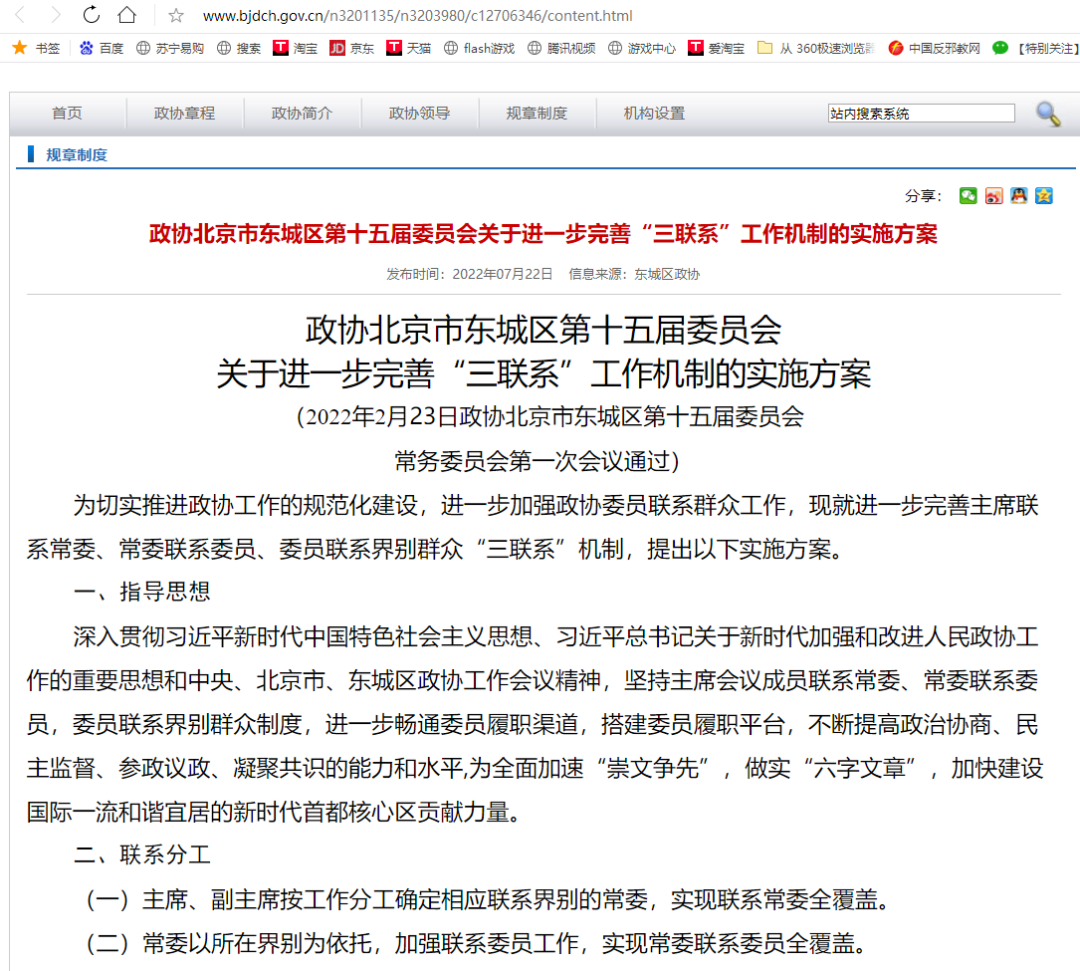Click the red article title headline

click(543, 234)
